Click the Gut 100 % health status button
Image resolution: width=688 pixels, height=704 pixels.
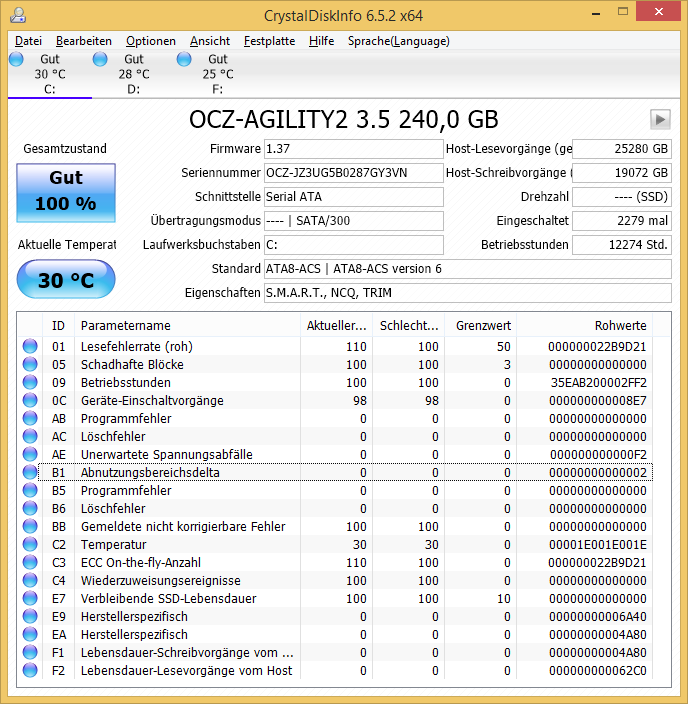coord(66,193)
